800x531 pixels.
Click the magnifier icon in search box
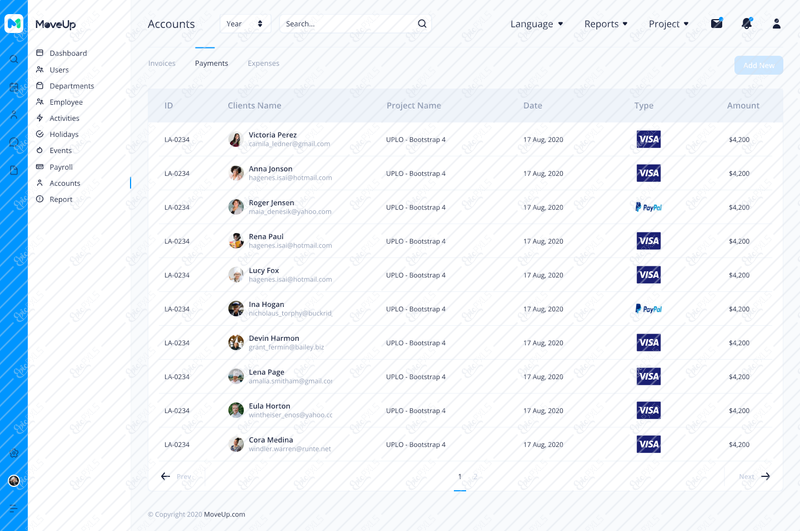(x=422, y=23)
